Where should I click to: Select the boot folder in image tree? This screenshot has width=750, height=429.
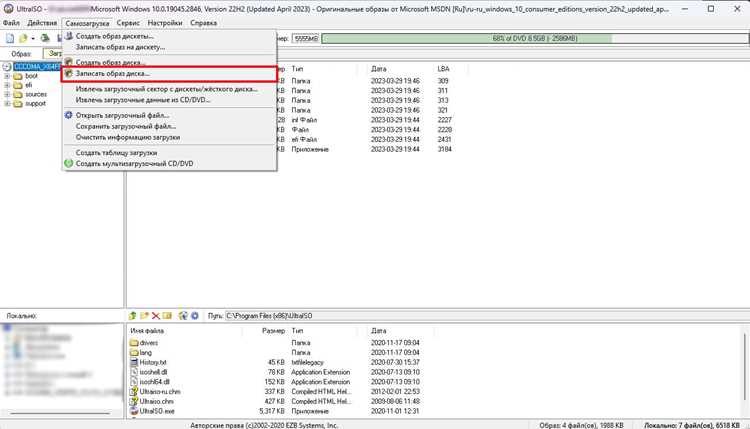(x=31, y=76)
